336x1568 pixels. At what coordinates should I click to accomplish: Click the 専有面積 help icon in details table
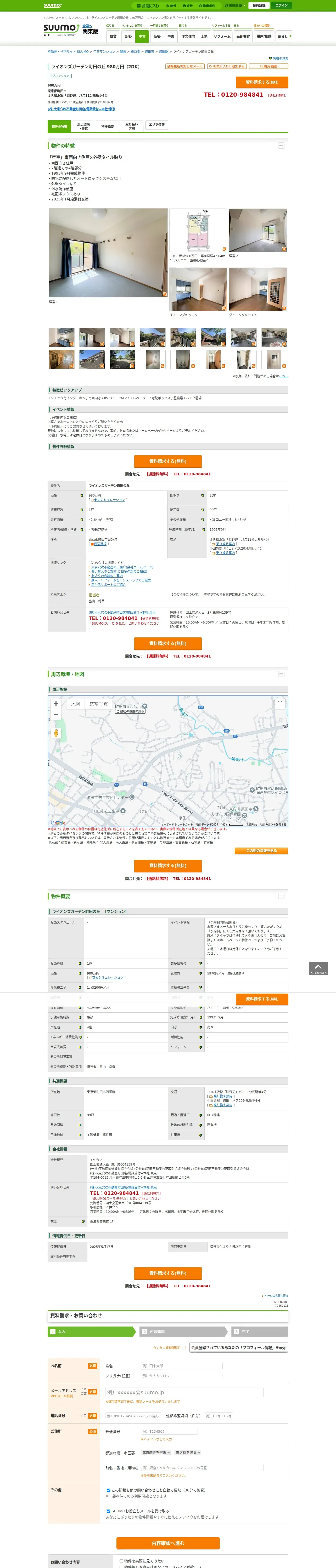(82, 520)
